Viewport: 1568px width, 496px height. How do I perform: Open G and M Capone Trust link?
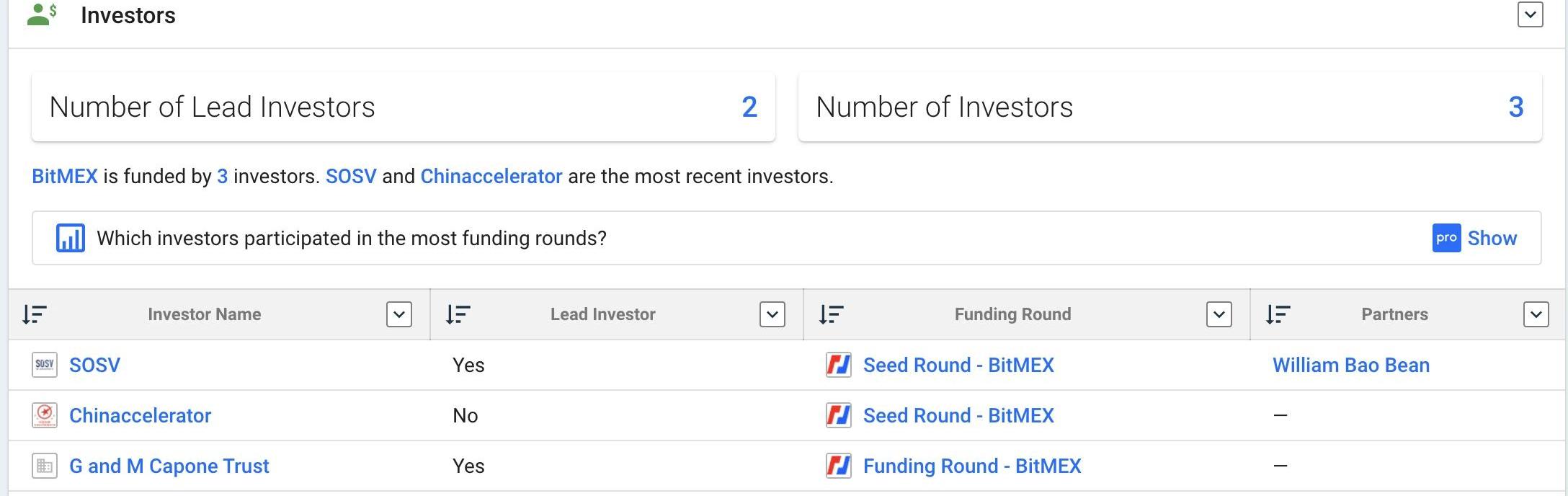169,466
